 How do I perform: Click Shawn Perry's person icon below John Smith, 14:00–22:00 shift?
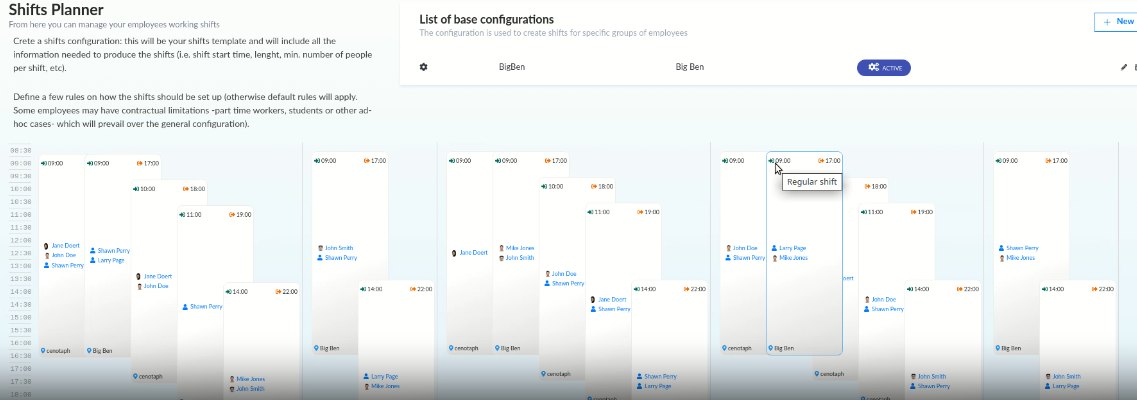tap(912, 386)
